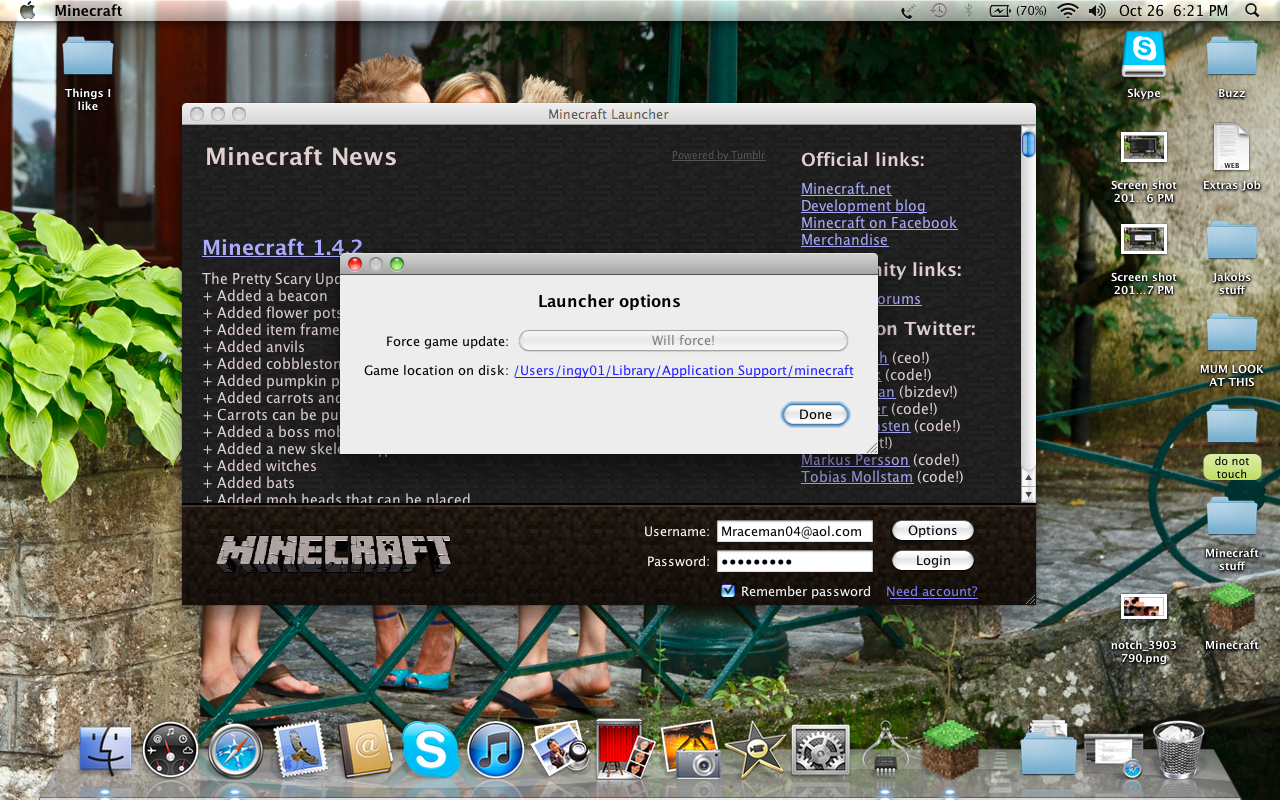1280x800 pixels.
Task: Open the volume menu bar icon
Action: pos(1097,11)
